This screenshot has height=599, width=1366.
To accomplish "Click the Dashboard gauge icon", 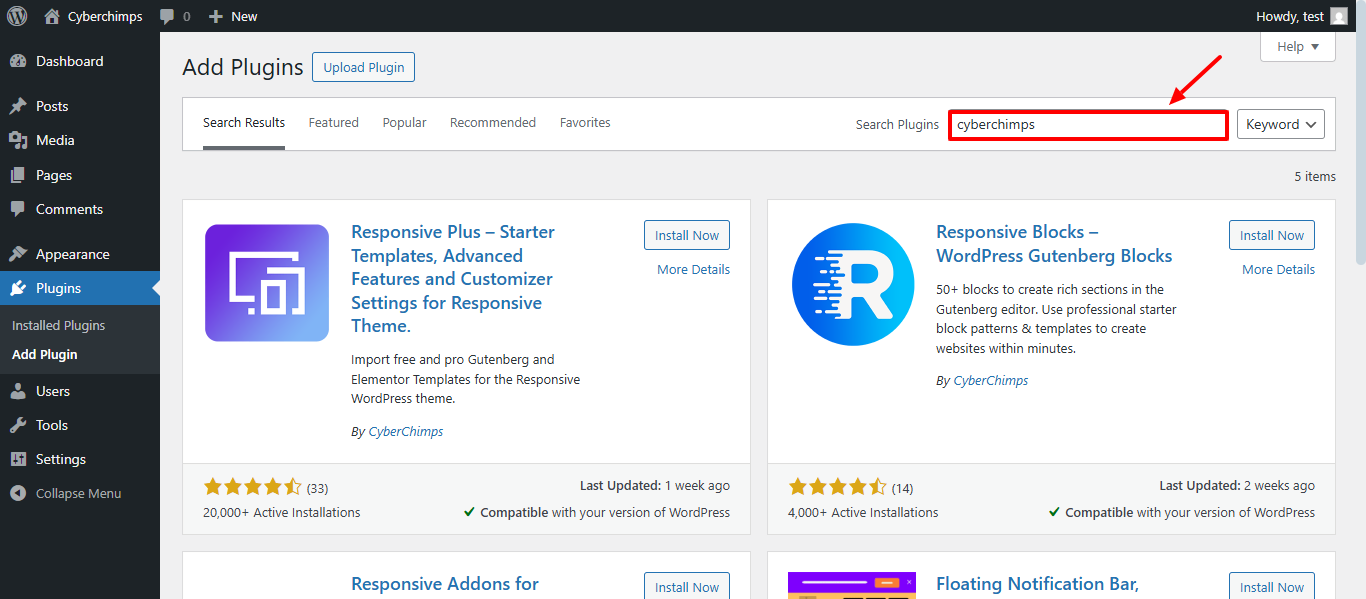I will click(x=18, y=61).
